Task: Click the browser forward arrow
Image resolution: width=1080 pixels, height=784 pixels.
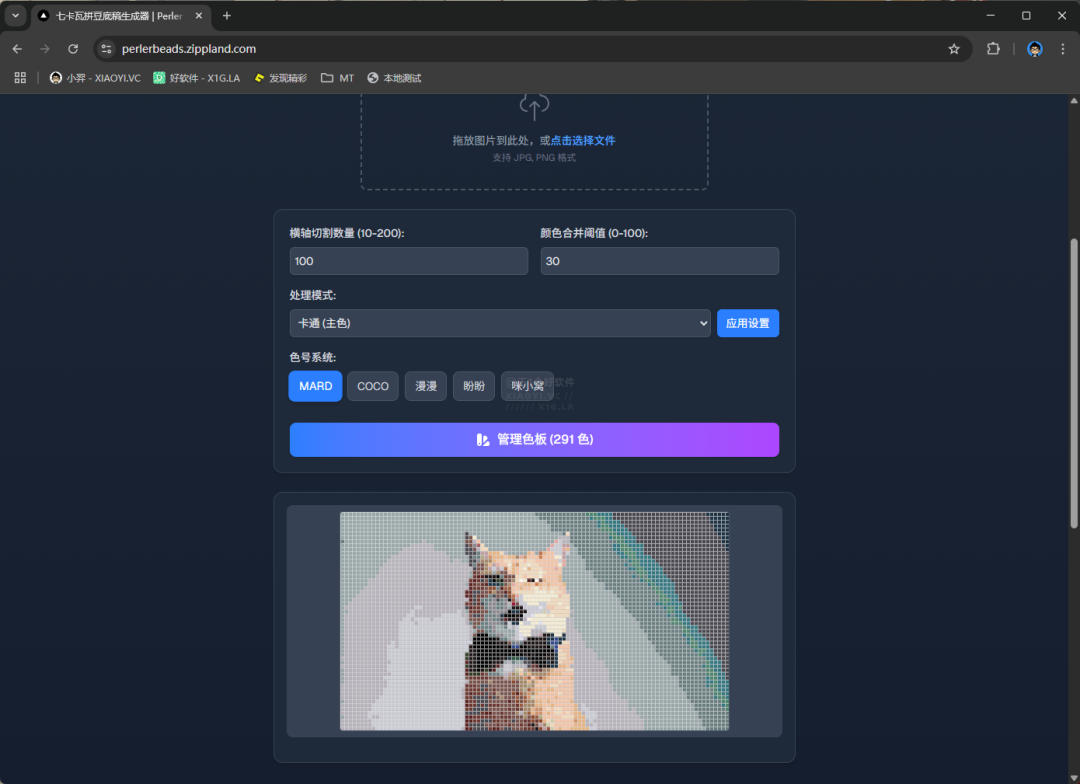Action: [45, 49]
